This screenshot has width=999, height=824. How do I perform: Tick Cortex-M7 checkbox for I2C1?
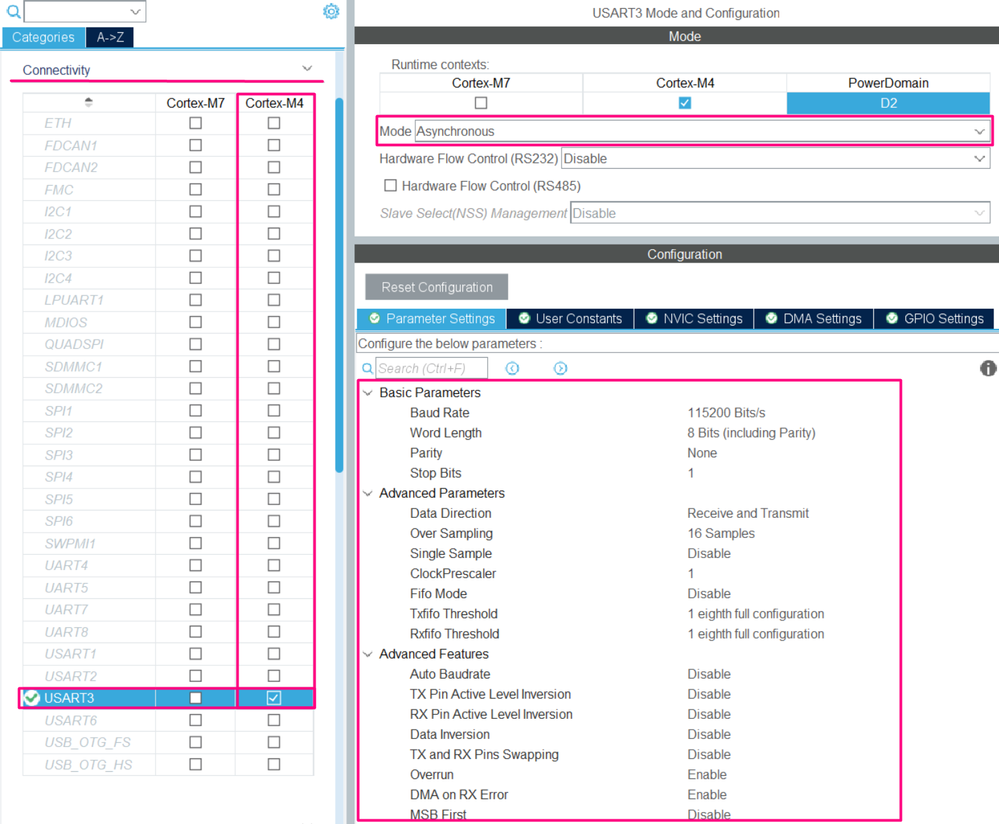tap(196, 212)
